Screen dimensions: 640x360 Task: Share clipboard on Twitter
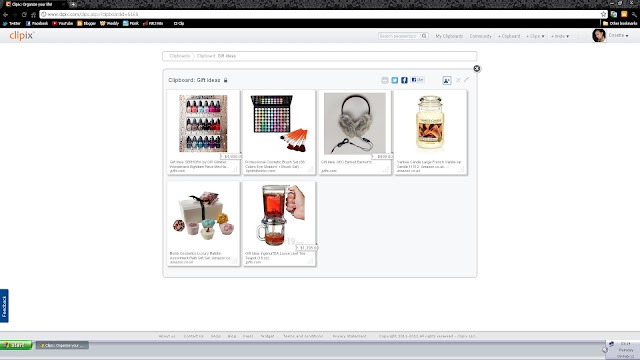point(394,80)
